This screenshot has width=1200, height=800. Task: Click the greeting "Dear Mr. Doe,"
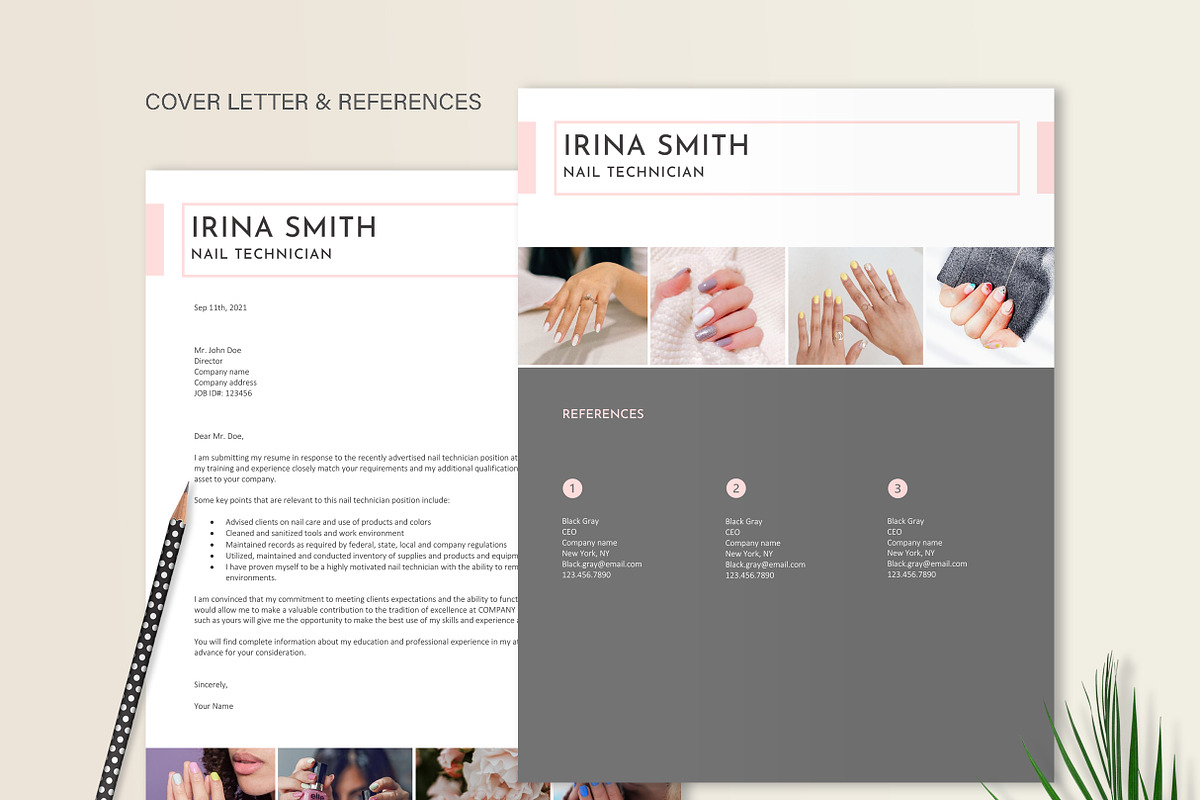(x=218, y=436)
